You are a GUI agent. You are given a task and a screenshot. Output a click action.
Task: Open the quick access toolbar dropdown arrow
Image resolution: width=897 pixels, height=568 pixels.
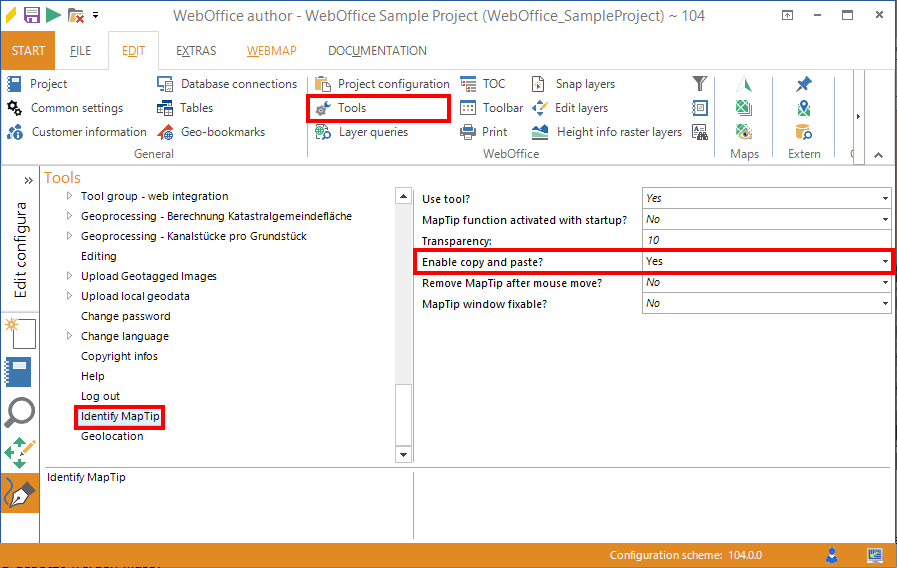tap(96, 15)
